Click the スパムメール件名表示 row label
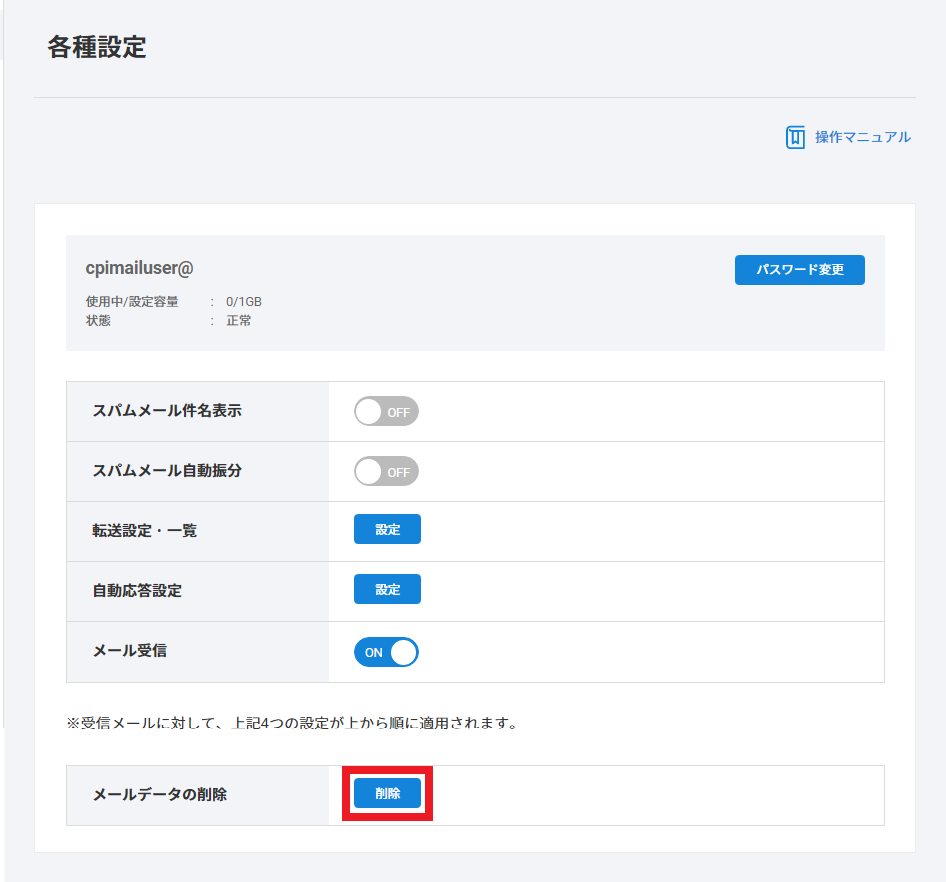Image resolution: width=946 pixels, height=882 pixels. tap(167, 411)
